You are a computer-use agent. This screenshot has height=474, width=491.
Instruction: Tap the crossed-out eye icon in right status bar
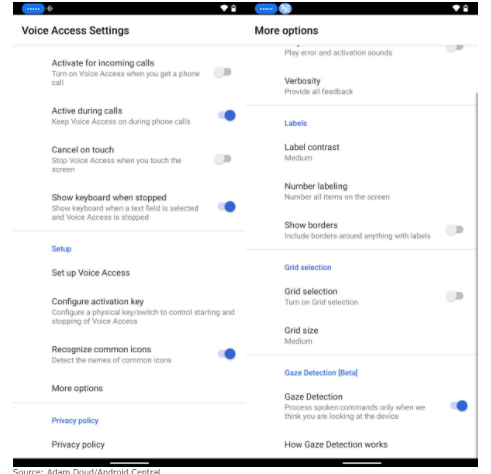[x=285, y=9]
